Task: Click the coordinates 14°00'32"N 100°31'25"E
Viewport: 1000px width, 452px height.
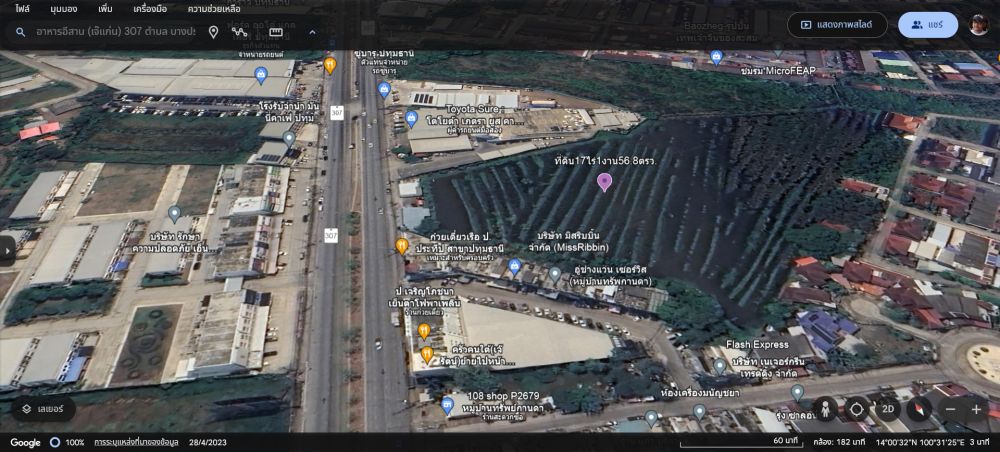Action: click(x=919, y=442)
